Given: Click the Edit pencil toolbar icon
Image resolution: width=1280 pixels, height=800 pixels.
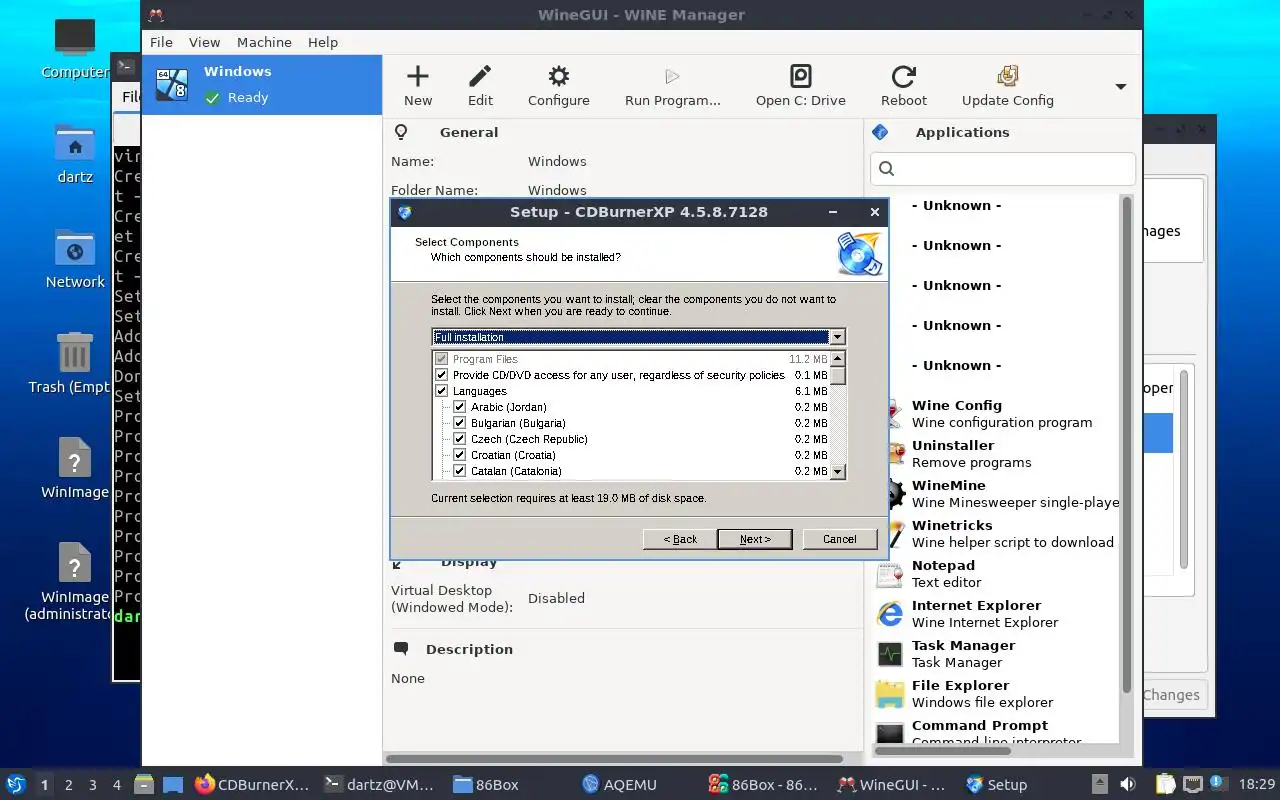Looking at the screenshot, I should click(x=480, y=86).
